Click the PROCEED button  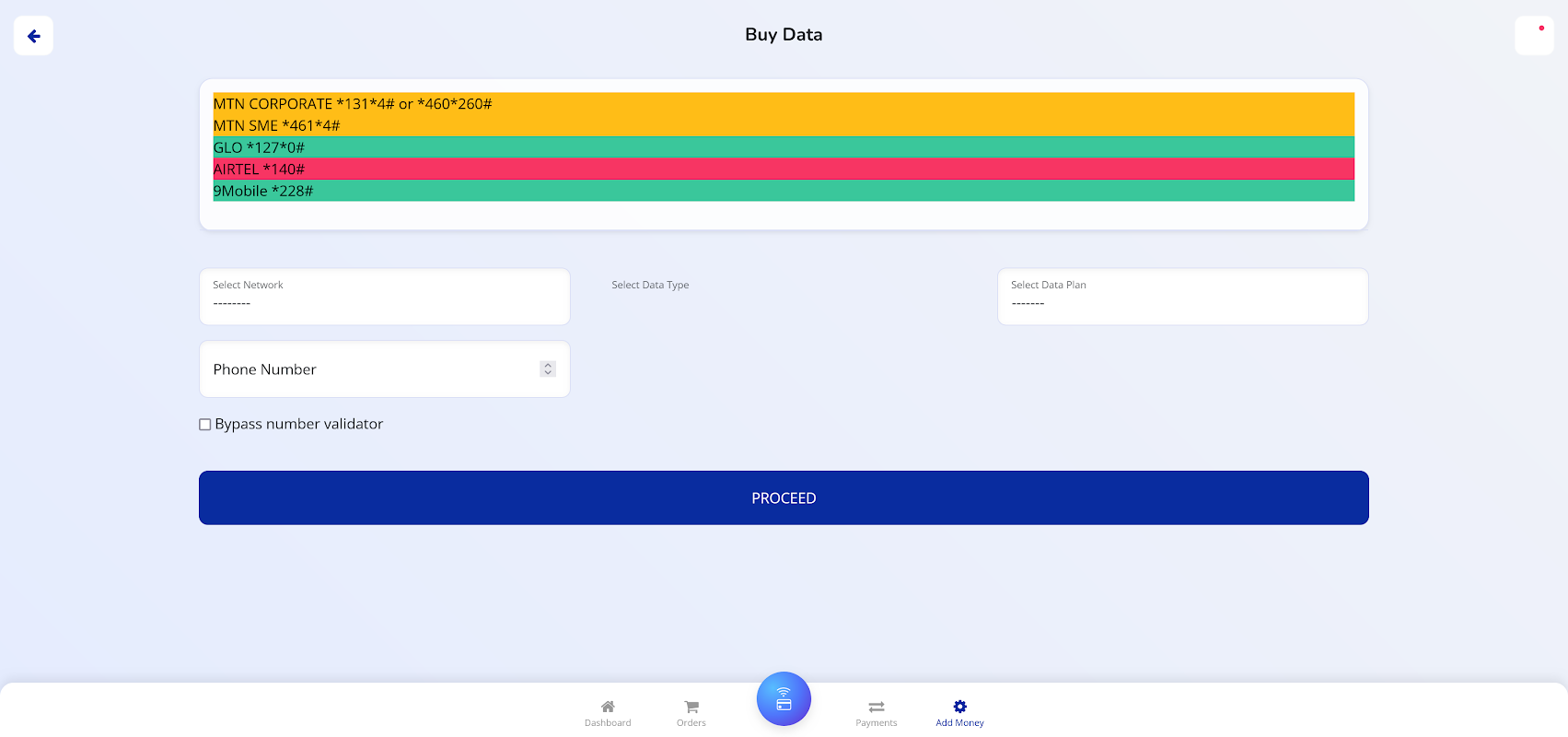point(784,498)
